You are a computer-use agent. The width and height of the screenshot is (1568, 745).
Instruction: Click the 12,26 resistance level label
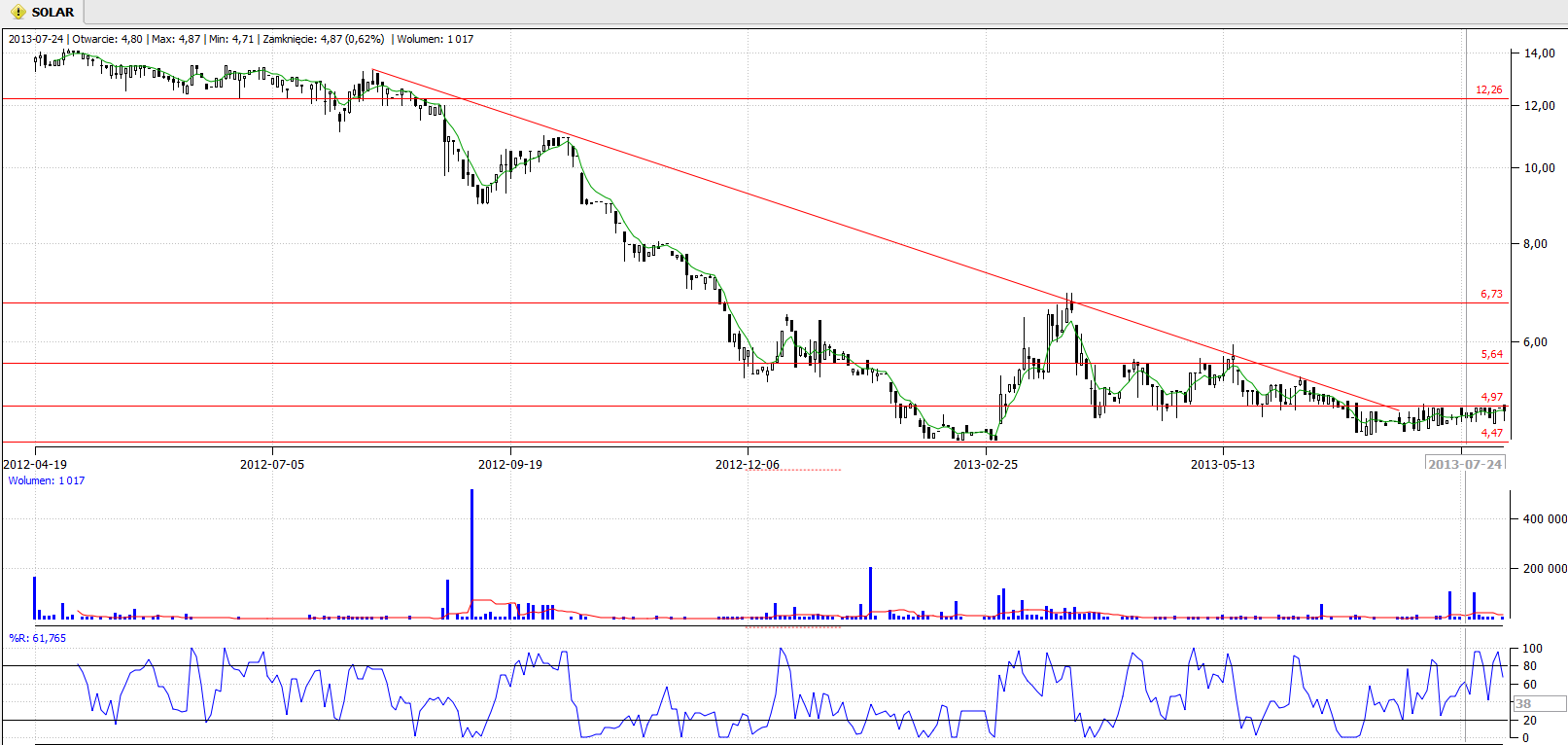[x=1488, y=89]
